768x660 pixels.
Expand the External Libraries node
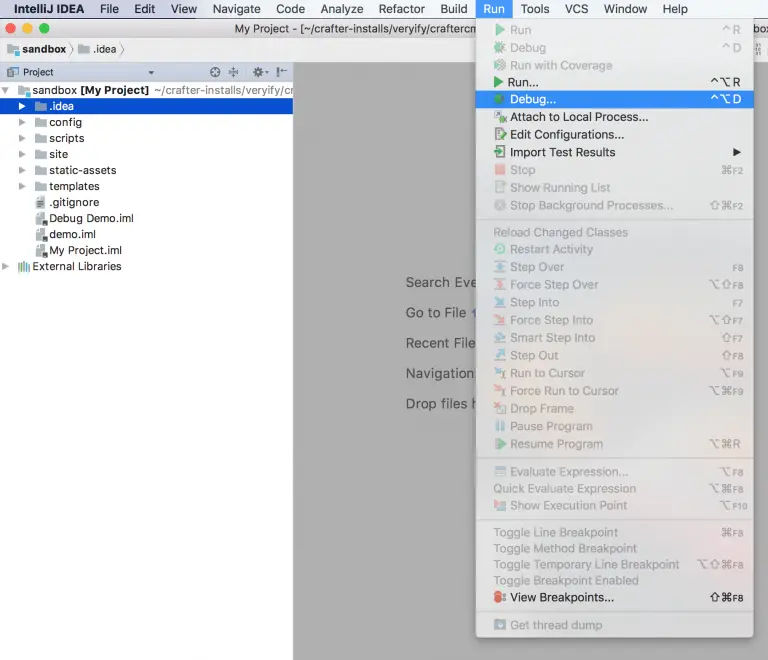coord(7,267)
